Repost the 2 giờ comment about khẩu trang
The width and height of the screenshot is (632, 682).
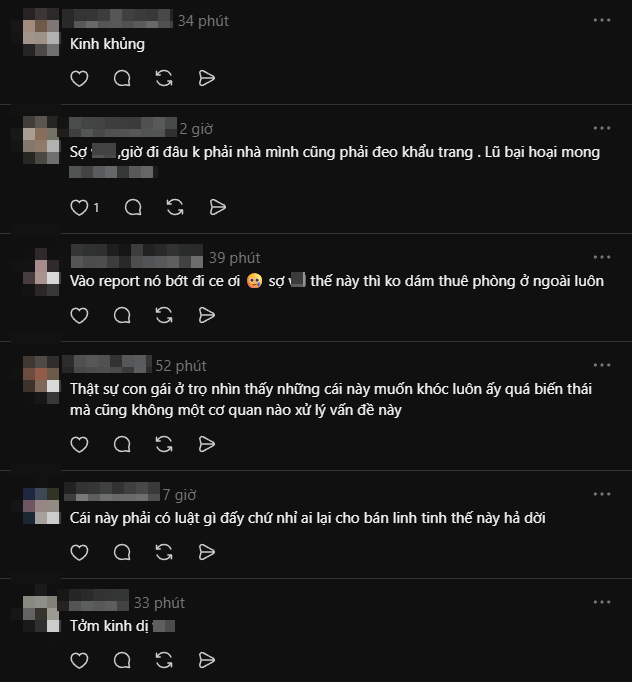coord(175,207)
